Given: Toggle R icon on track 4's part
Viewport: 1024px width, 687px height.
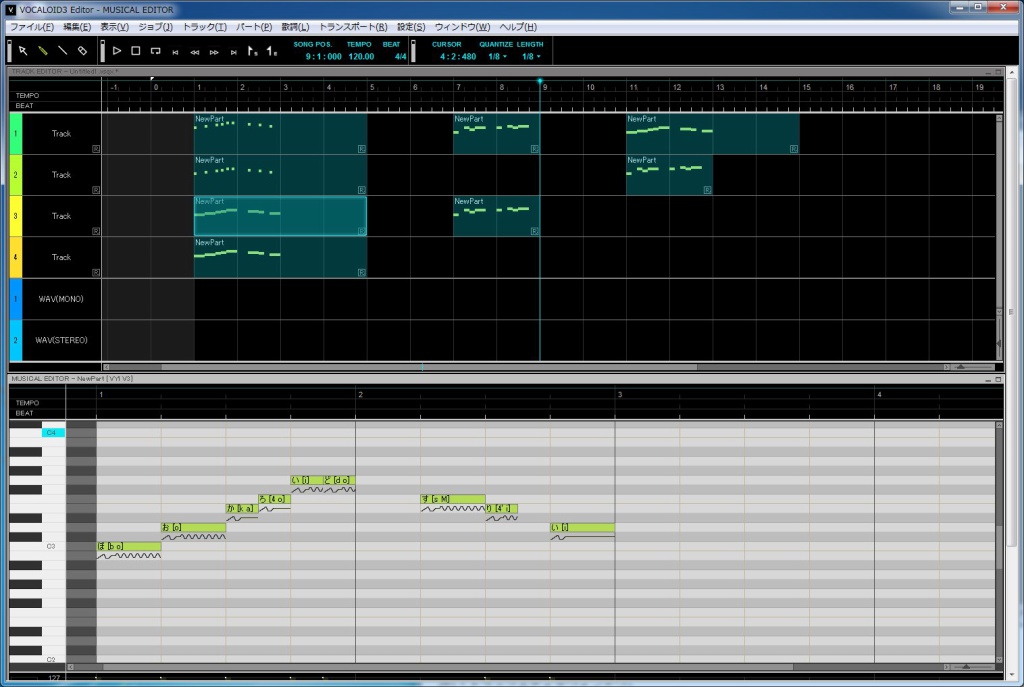Looking at the screenshot, I should click(x=361, y=272).
